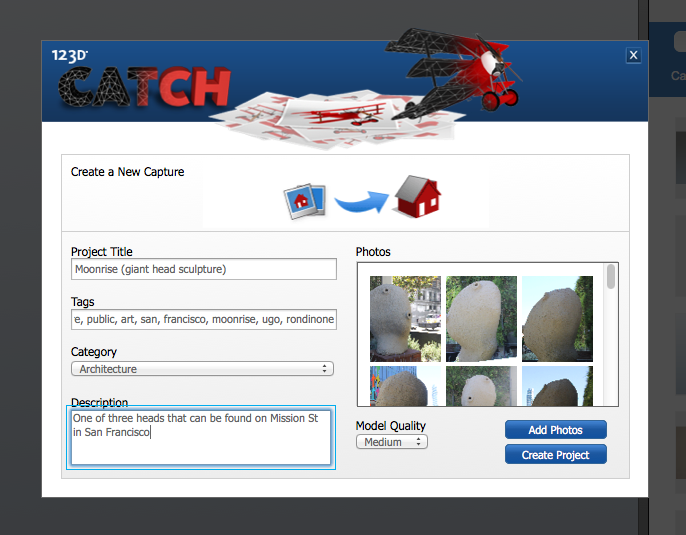Click the Project Title input field
Screen dimensions: 686x535
pyautogui.click(x=203, y=269)
